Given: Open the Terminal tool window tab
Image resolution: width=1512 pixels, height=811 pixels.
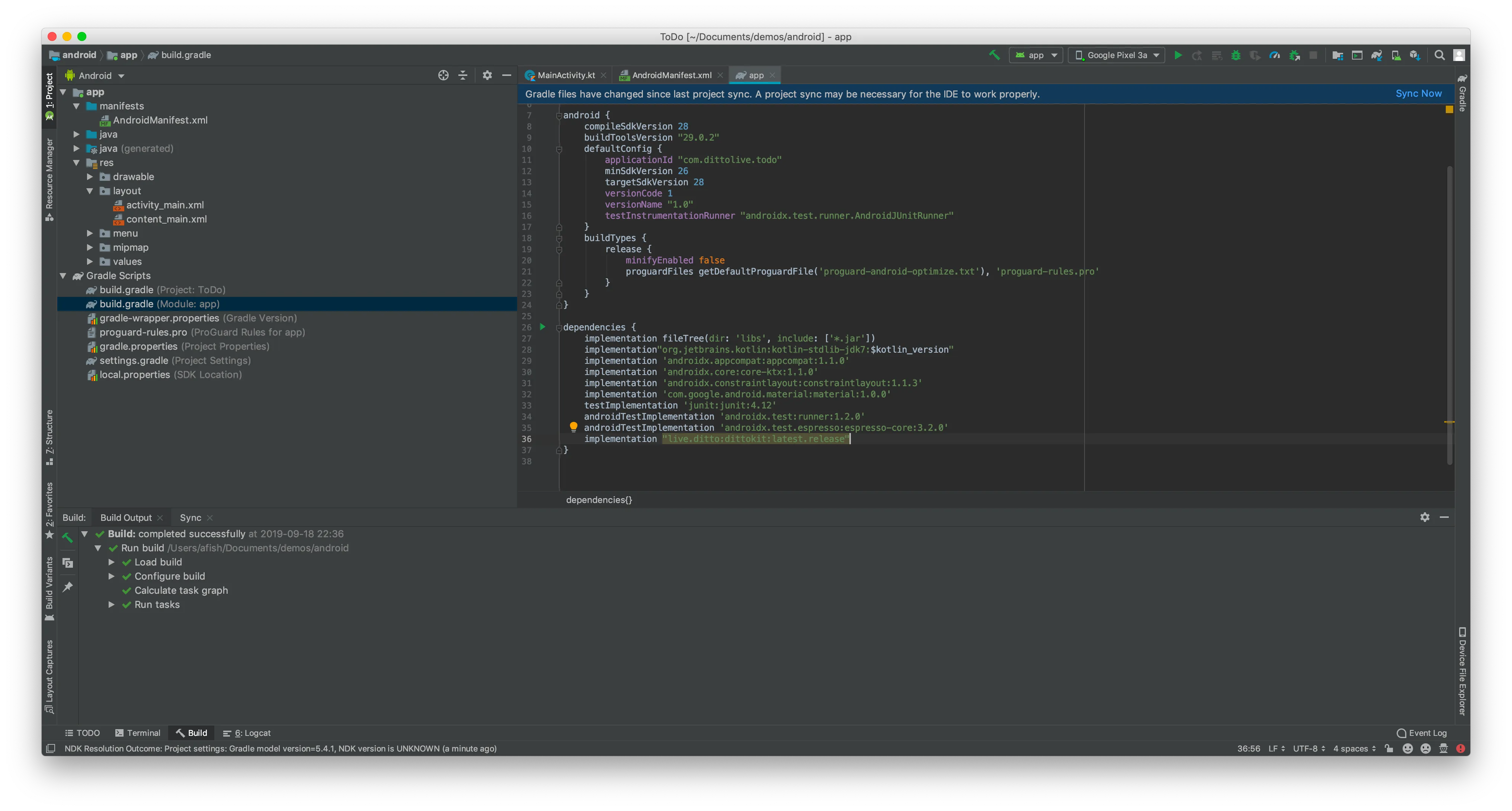Looking at the screenshot, I should (x=138, y=733).
